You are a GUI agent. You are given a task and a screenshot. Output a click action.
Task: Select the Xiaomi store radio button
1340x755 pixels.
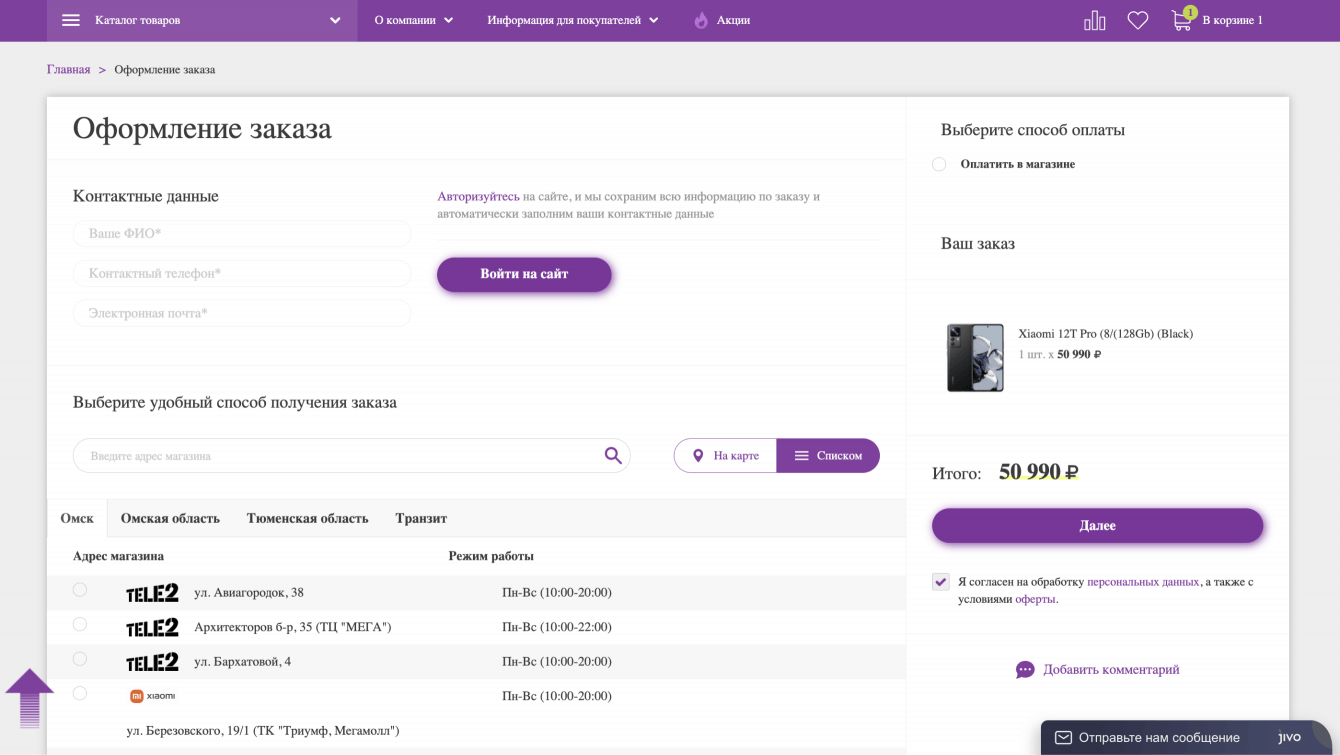click(80, 693)
